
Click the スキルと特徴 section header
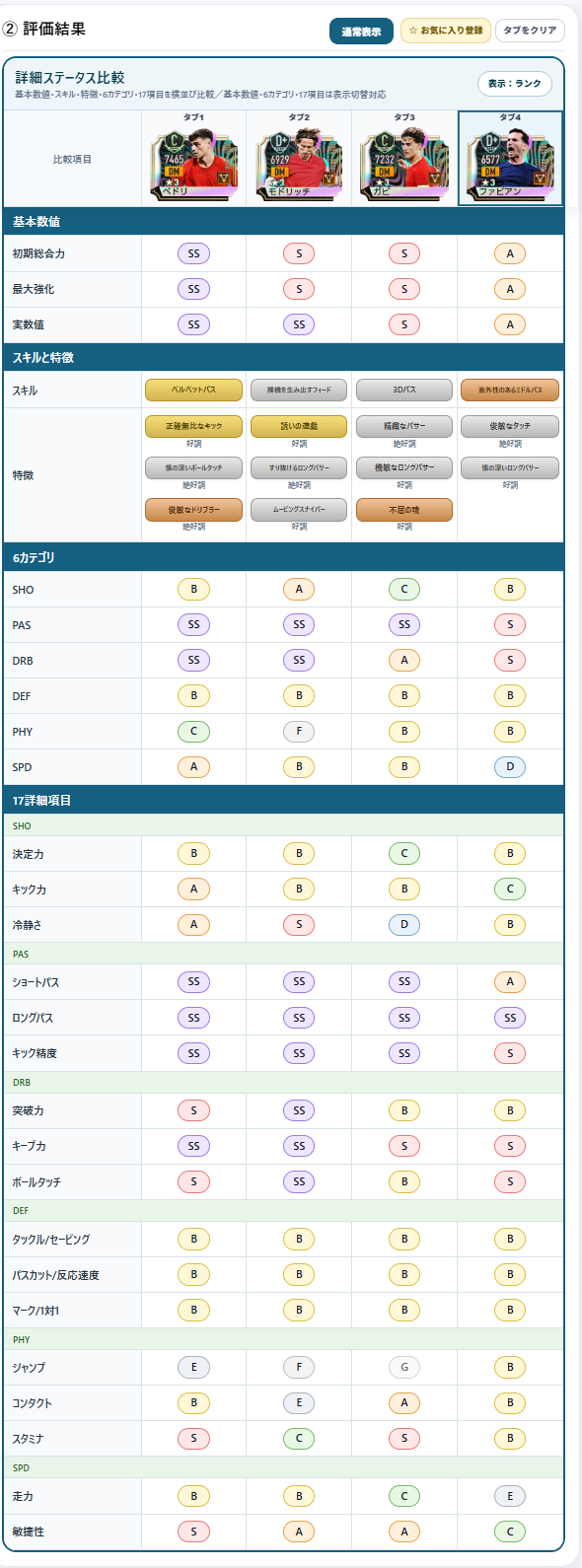283,358
